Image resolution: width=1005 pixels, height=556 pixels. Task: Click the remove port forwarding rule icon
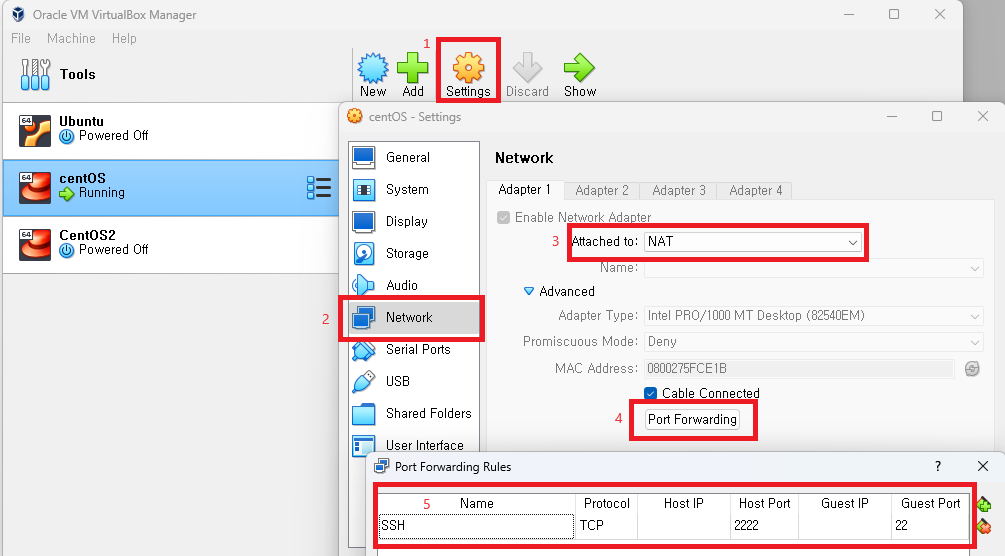(x=984, y=527)
